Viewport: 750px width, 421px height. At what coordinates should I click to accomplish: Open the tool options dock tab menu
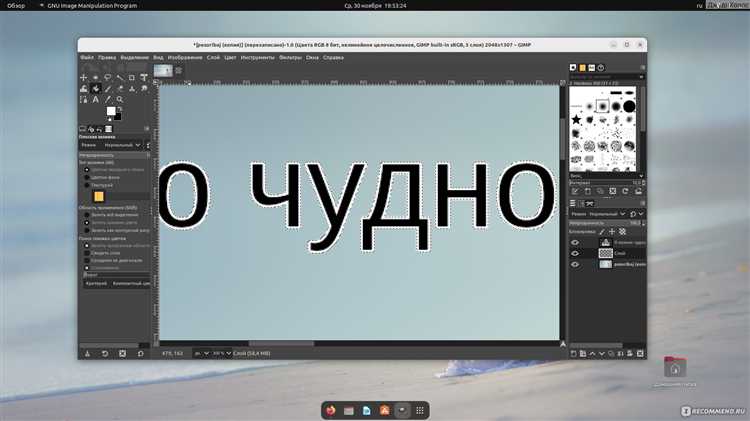pyautogui.click(x=147, y=129)
